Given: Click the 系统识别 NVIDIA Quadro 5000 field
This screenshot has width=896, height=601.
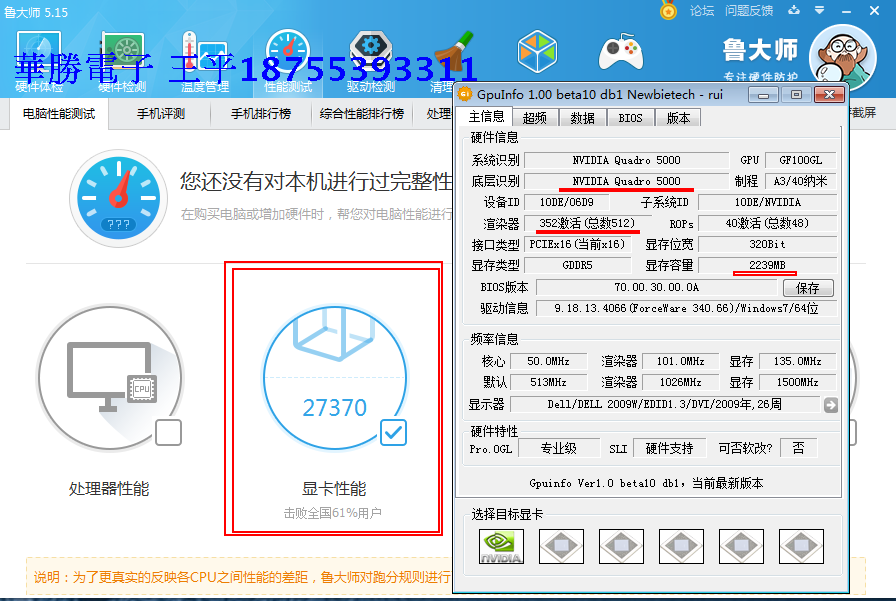Looking at the screenshot, I should pyautogui.click(x=626, y=160).
